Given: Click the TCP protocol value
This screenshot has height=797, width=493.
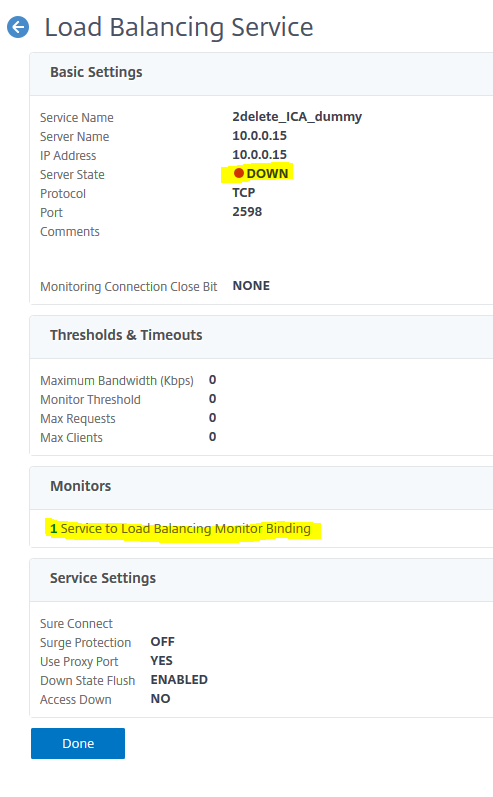Looking at the screenshot, I should [x=243, y=193].
